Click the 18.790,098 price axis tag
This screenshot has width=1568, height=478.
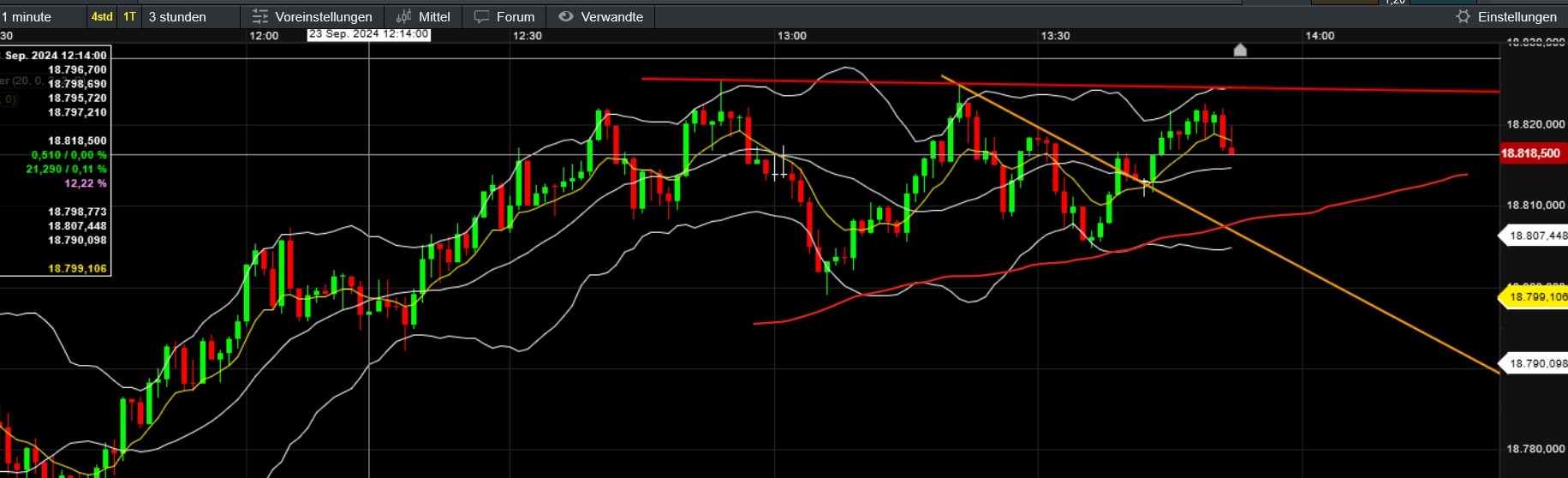coord(1535,363)
